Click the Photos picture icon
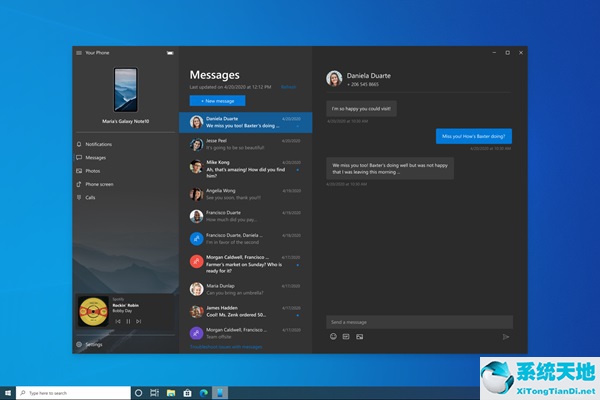This screenshot has width=600, height=400. click(x=79, y=171)
